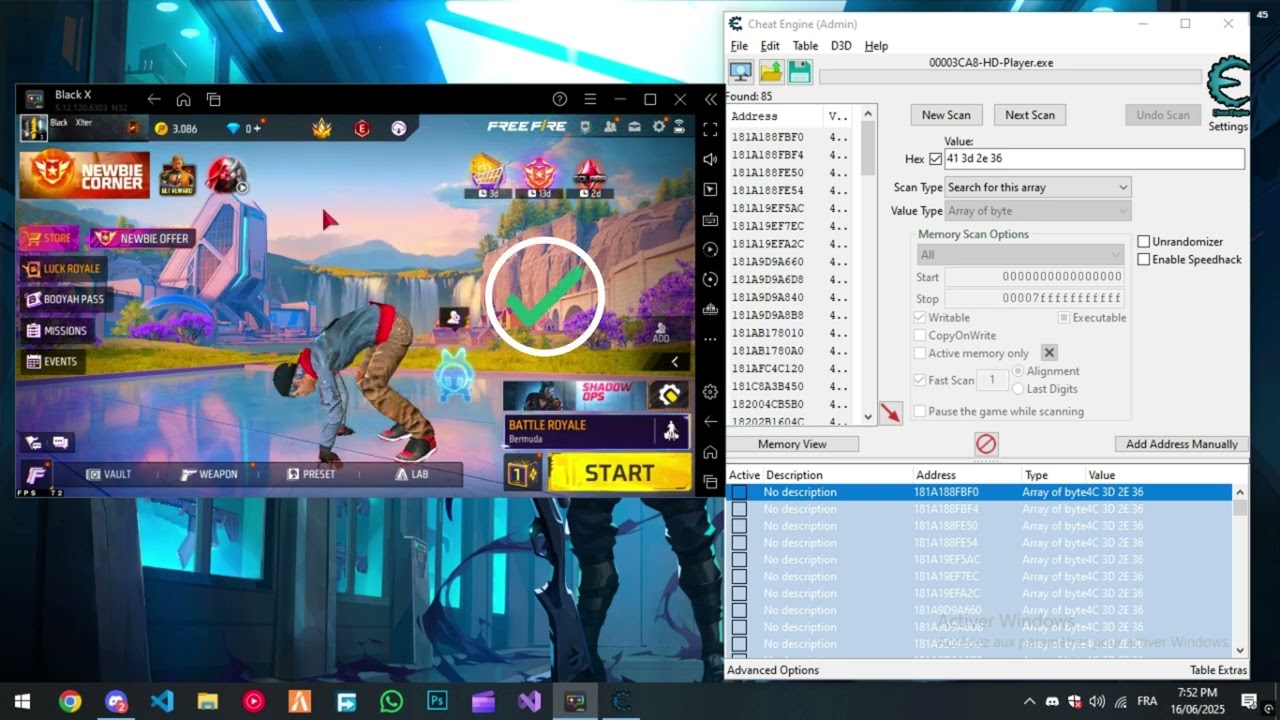Open multi-instance icon in Black X title bar
This screenshot has height=720, width=1280.
pos(213,99)
